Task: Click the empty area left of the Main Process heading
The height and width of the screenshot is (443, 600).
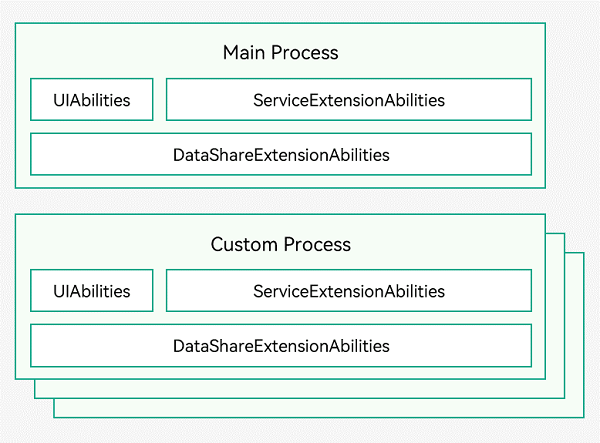Action: coord(119,52)
